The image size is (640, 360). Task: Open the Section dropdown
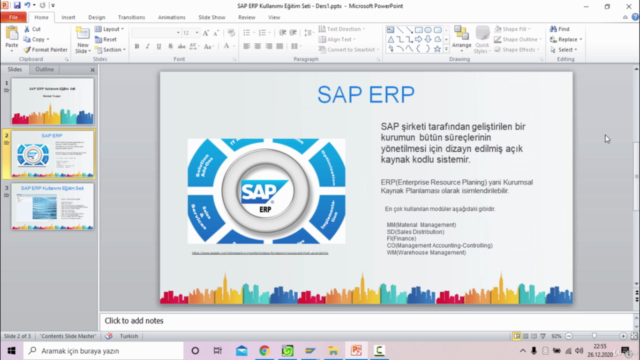110,50
